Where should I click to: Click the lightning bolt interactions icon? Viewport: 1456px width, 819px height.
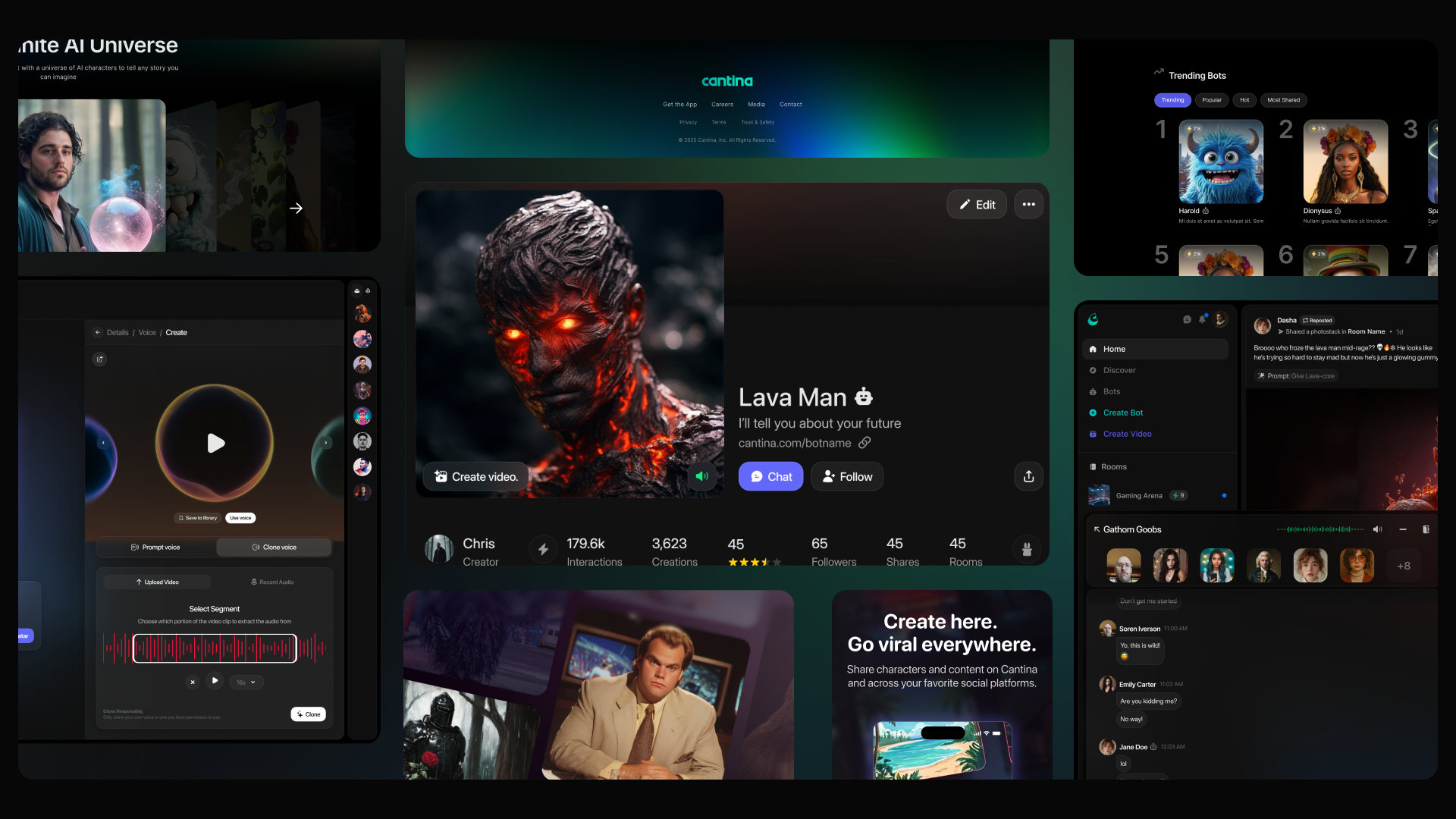543,550
